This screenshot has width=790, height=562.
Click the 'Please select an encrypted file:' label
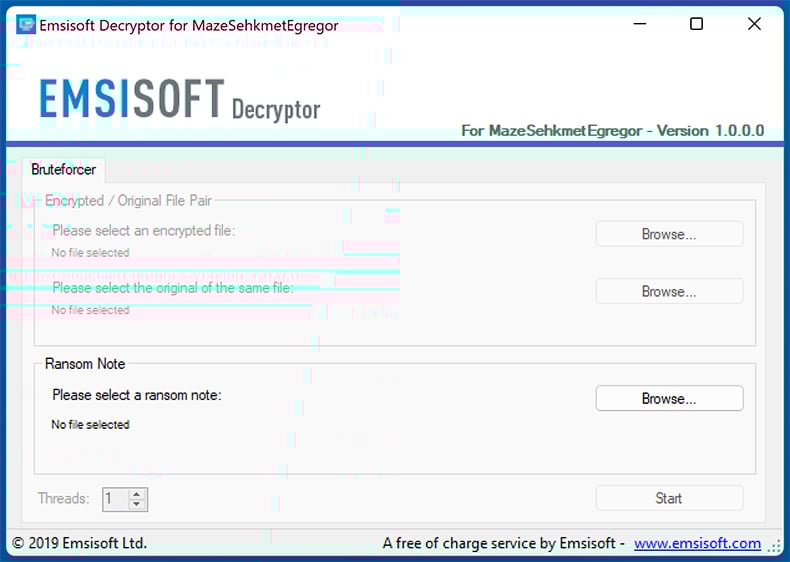(x=144, y=230)
